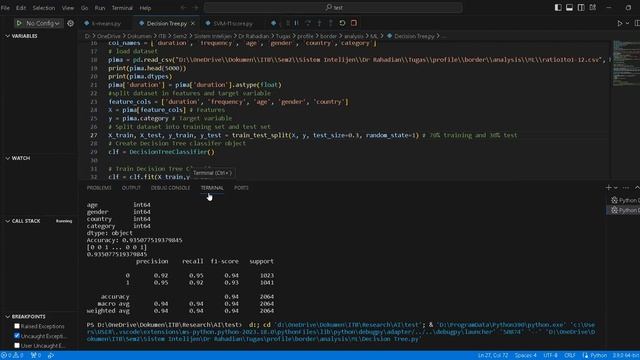The width and height of the screenshot is (640, 360).
Task: Click the 'analysis' breadcrumb segment
Action: pos(353,36)
